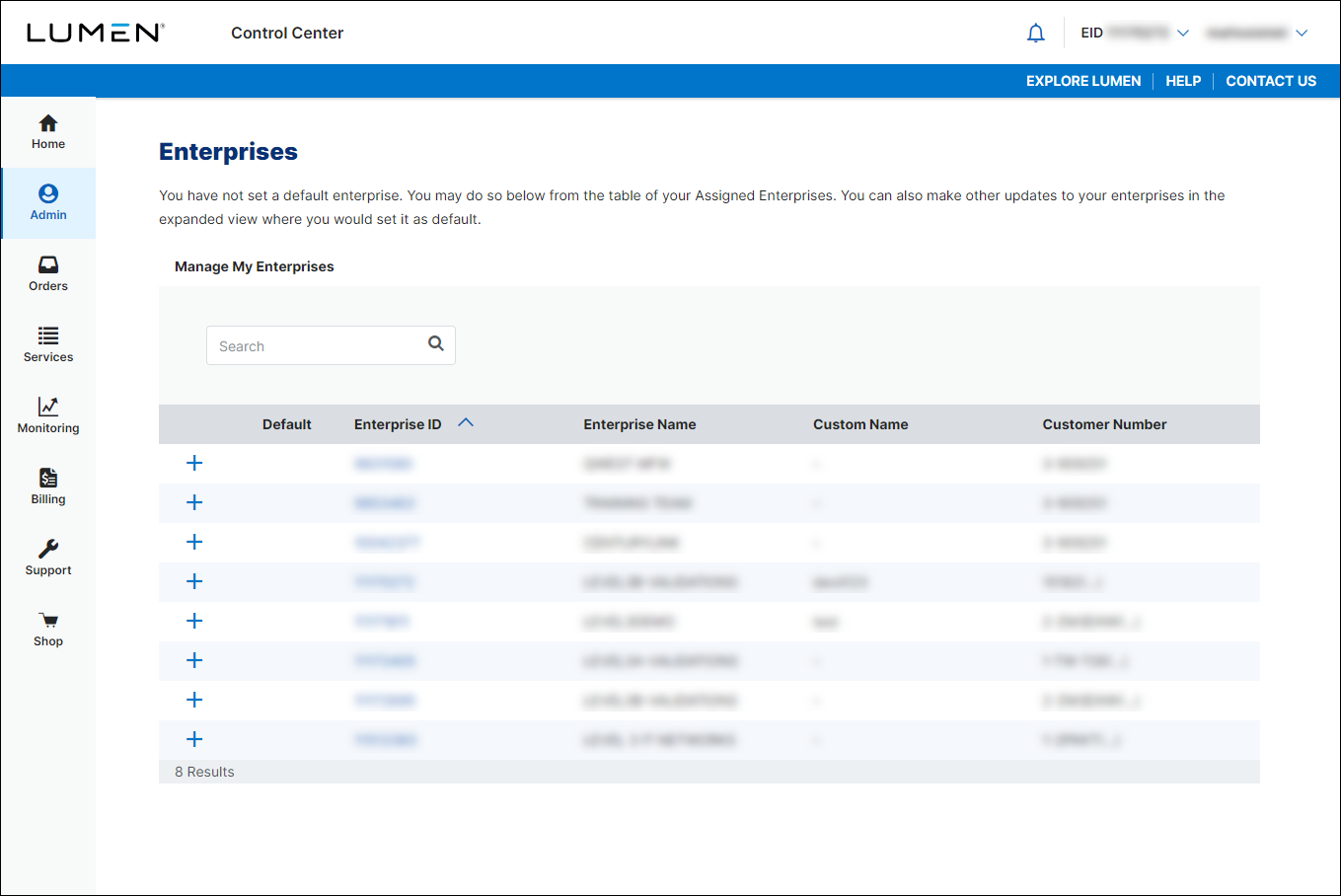Click the Enterprise ID column header

click(x=398, y=424)
